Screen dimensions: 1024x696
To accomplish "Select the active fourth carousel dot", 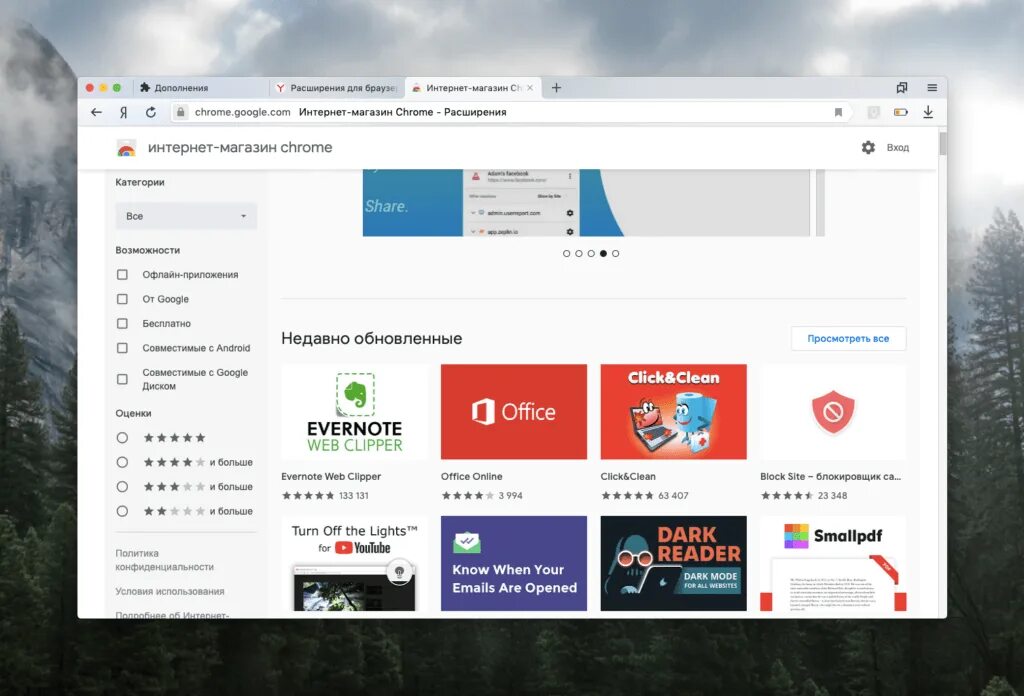I will pos(603,253).
